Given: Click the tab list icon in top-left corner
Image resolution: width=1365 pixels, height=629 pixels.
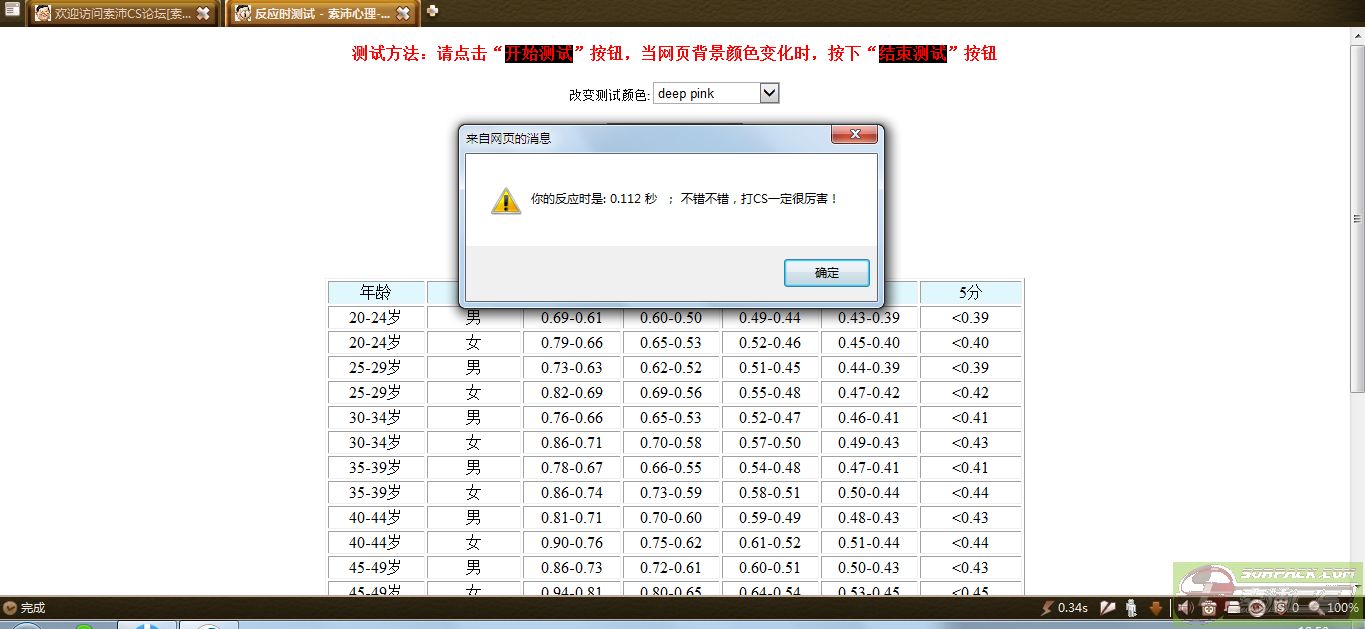Looking at the screenshot, I should 12,11.
